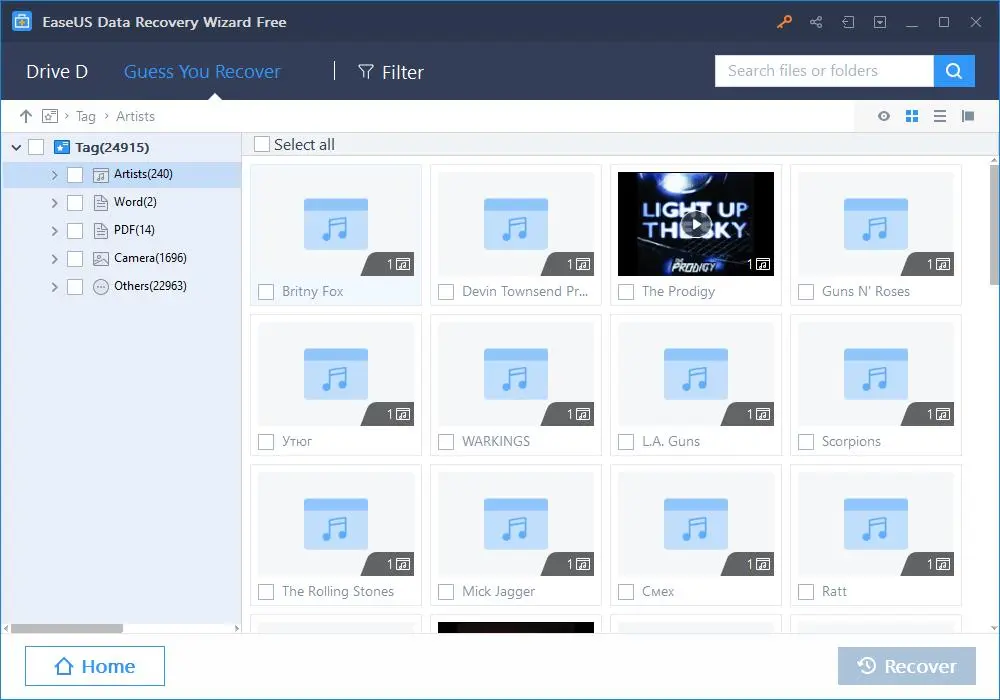Click the Search files or folders field

(x=824, y=71)
